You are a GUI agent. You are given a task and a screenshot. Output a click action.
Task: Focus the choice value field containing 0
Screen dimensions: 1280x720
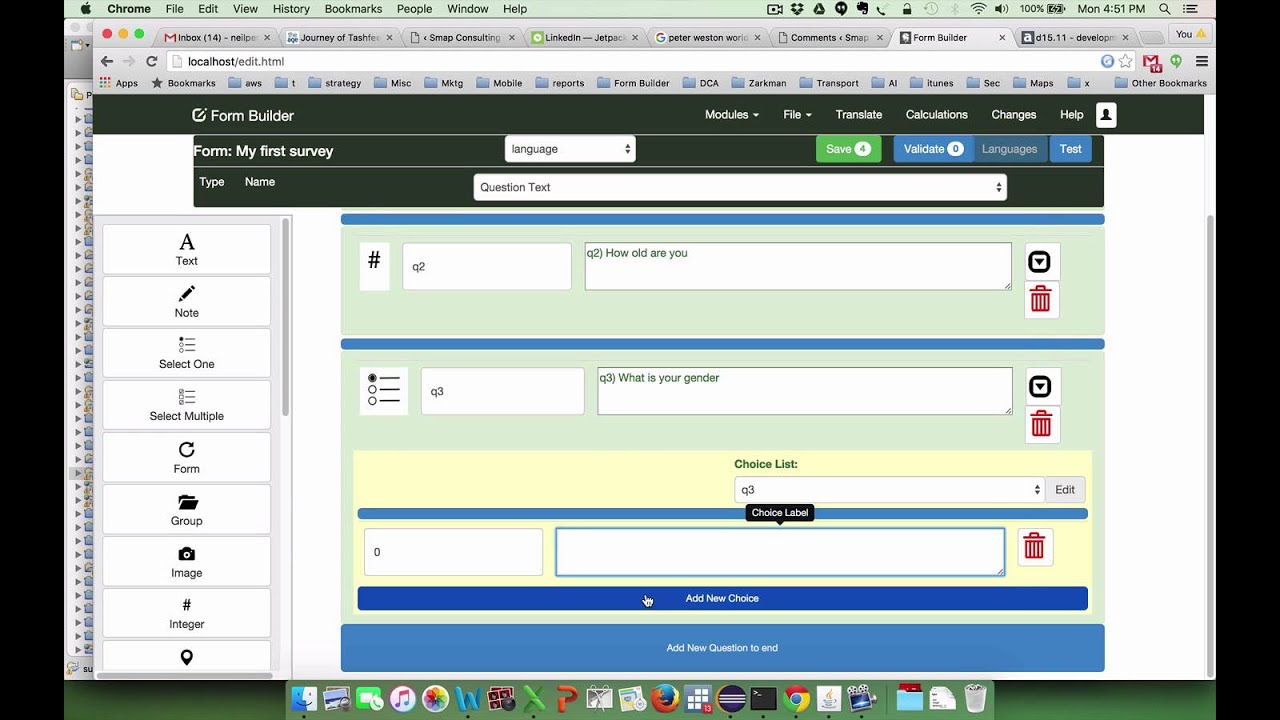(453, 552)
